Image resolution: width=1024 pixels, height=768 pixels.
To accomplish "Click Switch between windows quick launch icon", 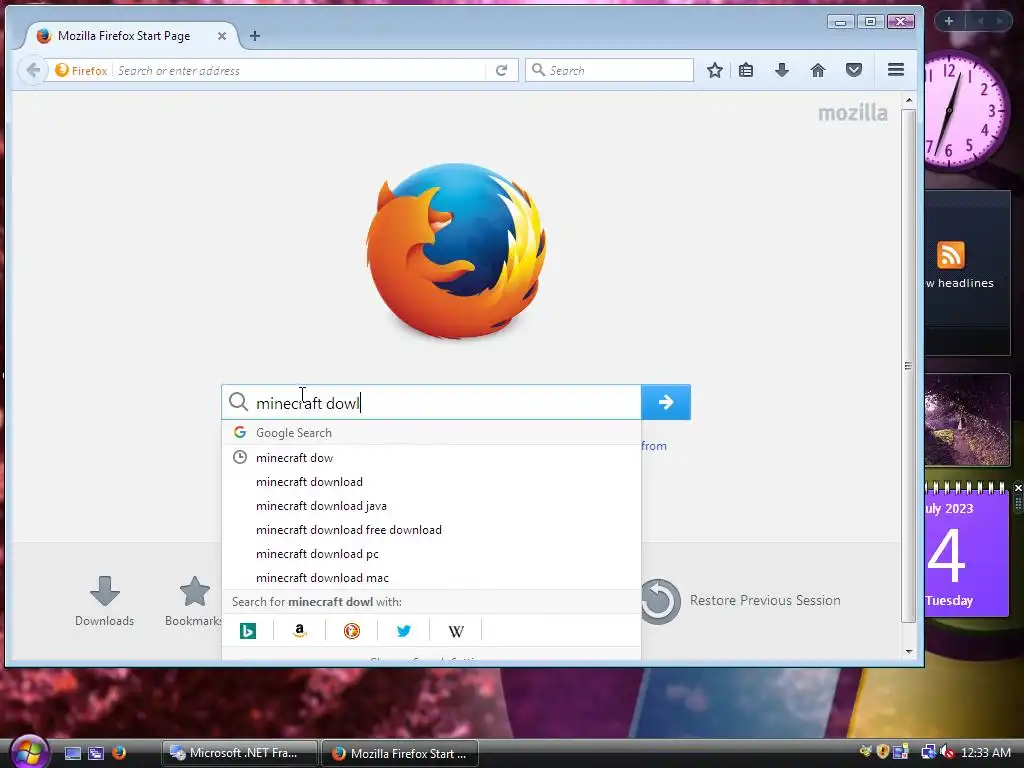I will pyautogui.click(x=95, y=753).
